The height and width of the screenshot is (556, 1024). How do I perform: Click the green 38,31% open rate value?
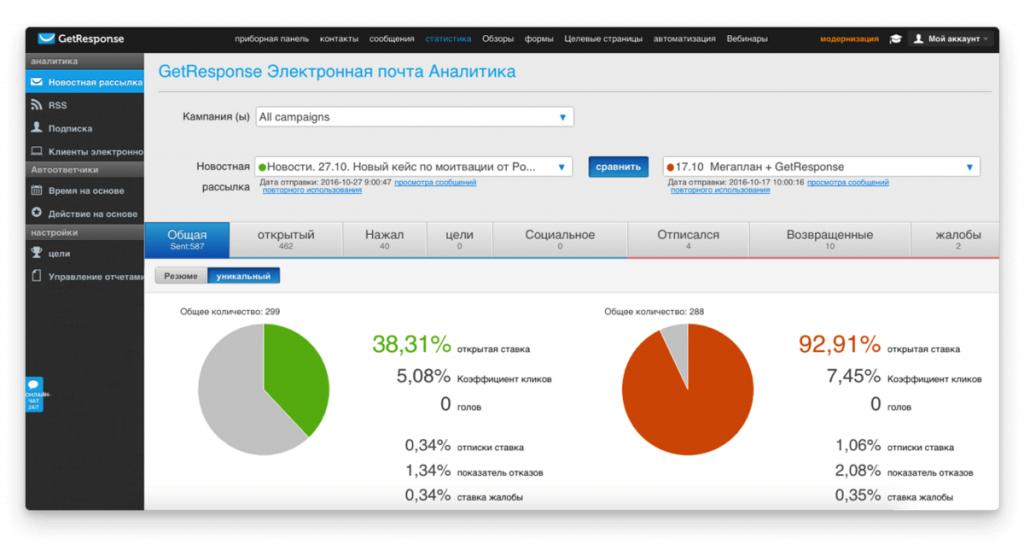tap(411, 344)
